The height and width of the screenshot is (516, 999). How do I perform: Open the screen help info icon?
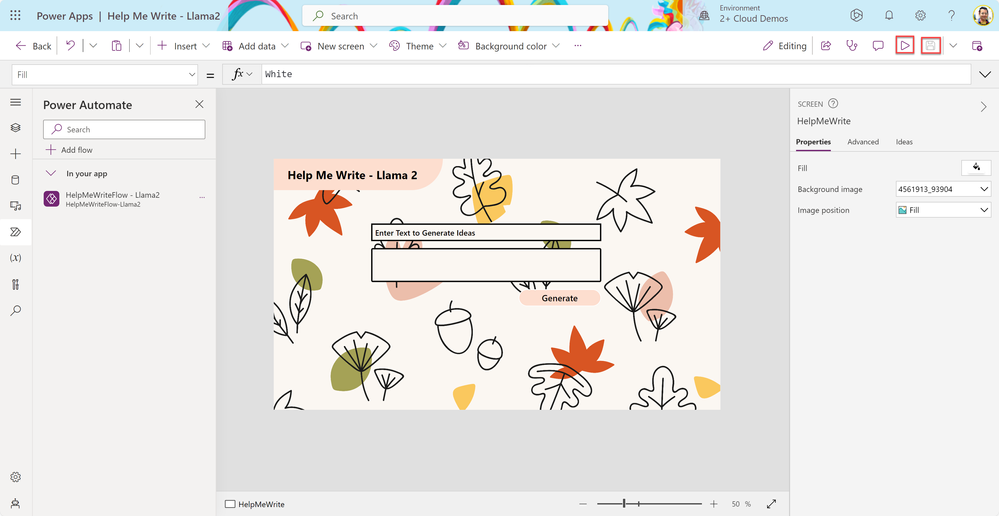point(833,103)
